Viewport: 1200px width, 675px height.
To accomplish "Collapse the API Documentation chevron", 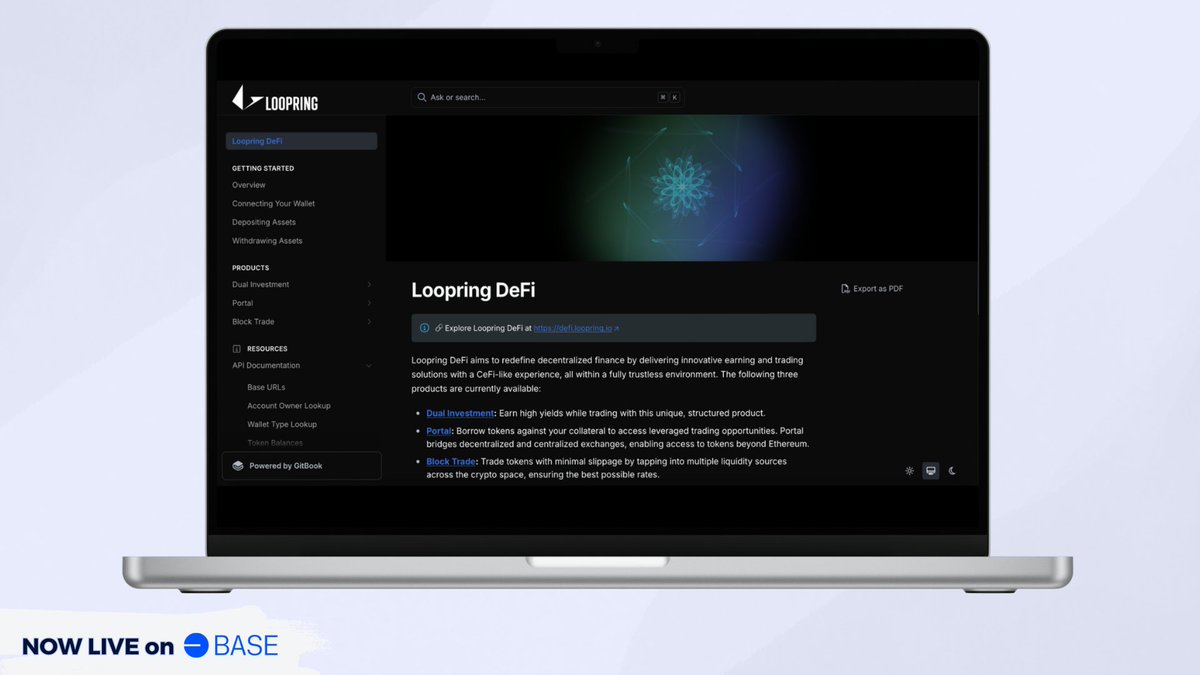I will (x=369, y=366).
